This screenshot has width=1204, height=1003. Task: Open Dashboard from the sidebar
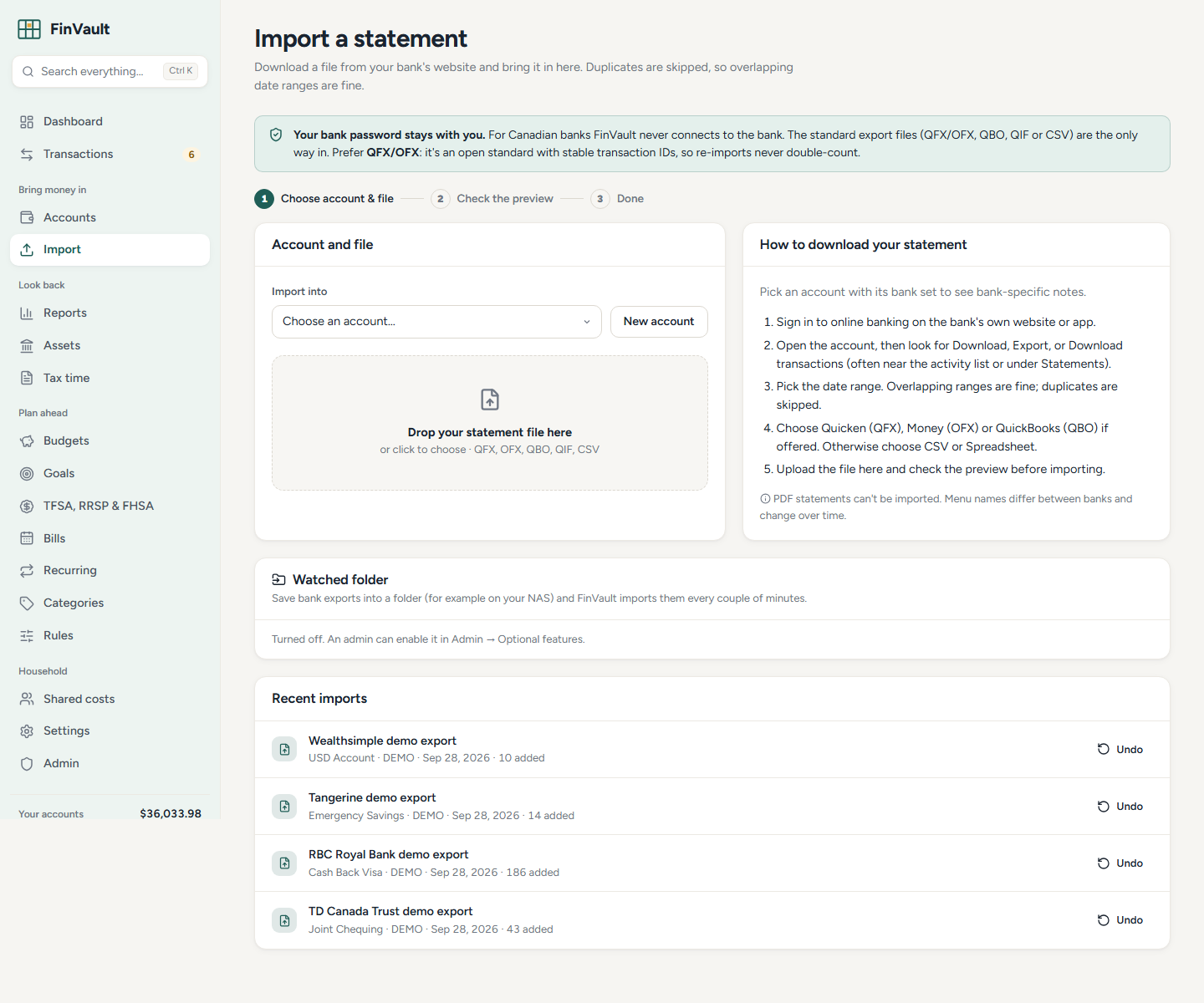pos(110,122)
